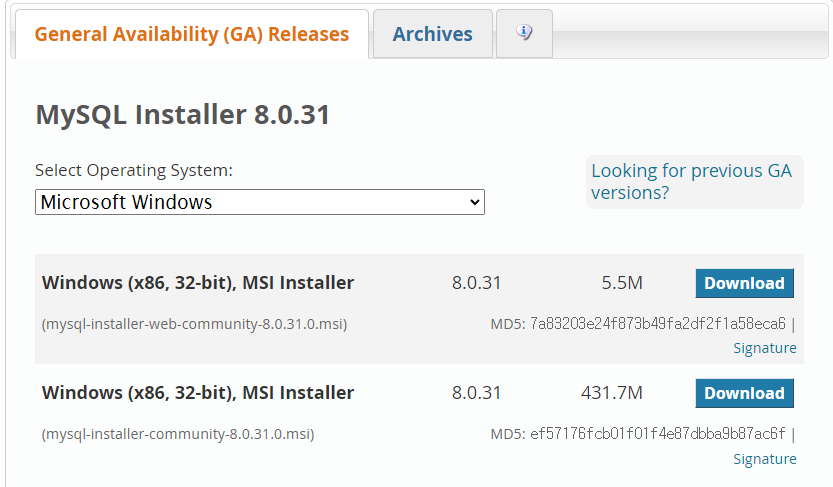Click the 431.7M file size value
The image size is (833, 487).
(611, 393)
